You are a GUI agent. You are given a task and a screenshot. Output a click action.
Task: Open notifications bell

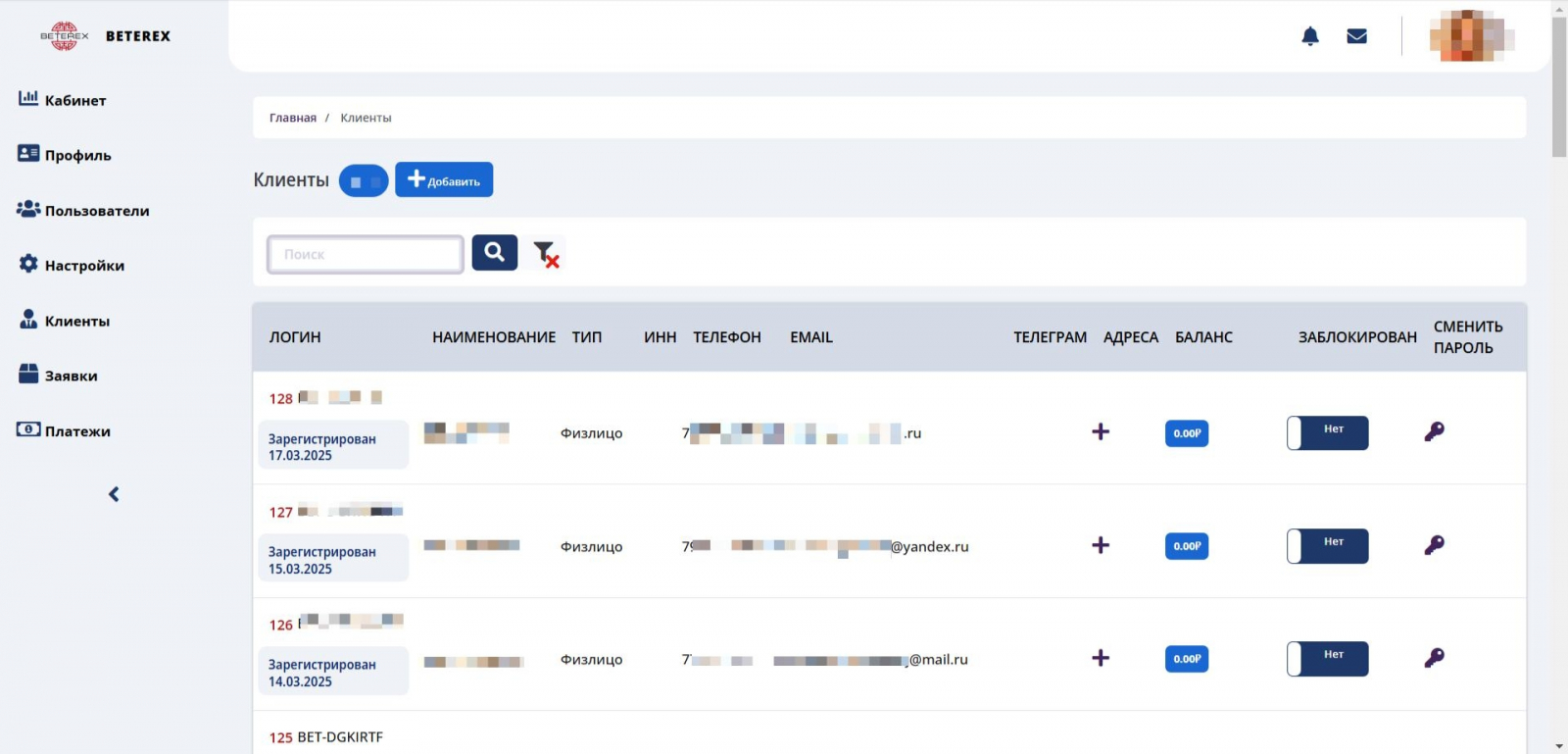tap(1310, 36)
